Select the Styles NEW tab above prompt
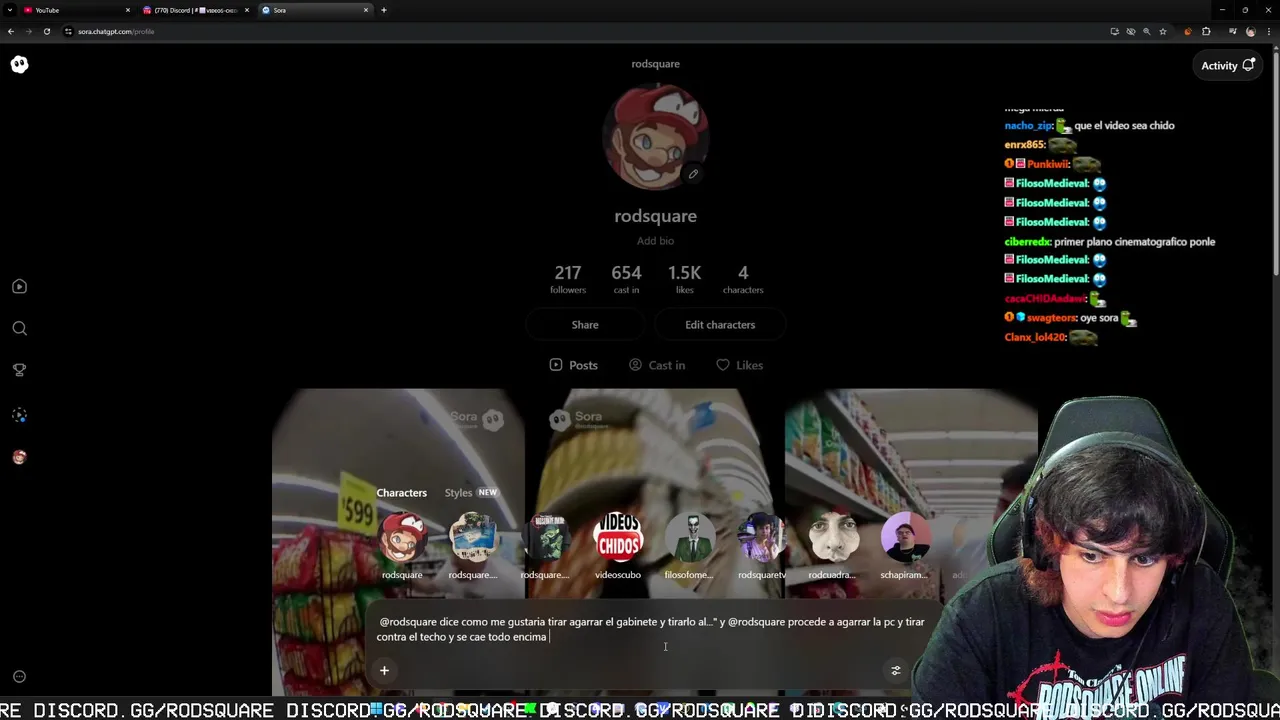Screen dimensions: 1280x720 click(471, 493)
